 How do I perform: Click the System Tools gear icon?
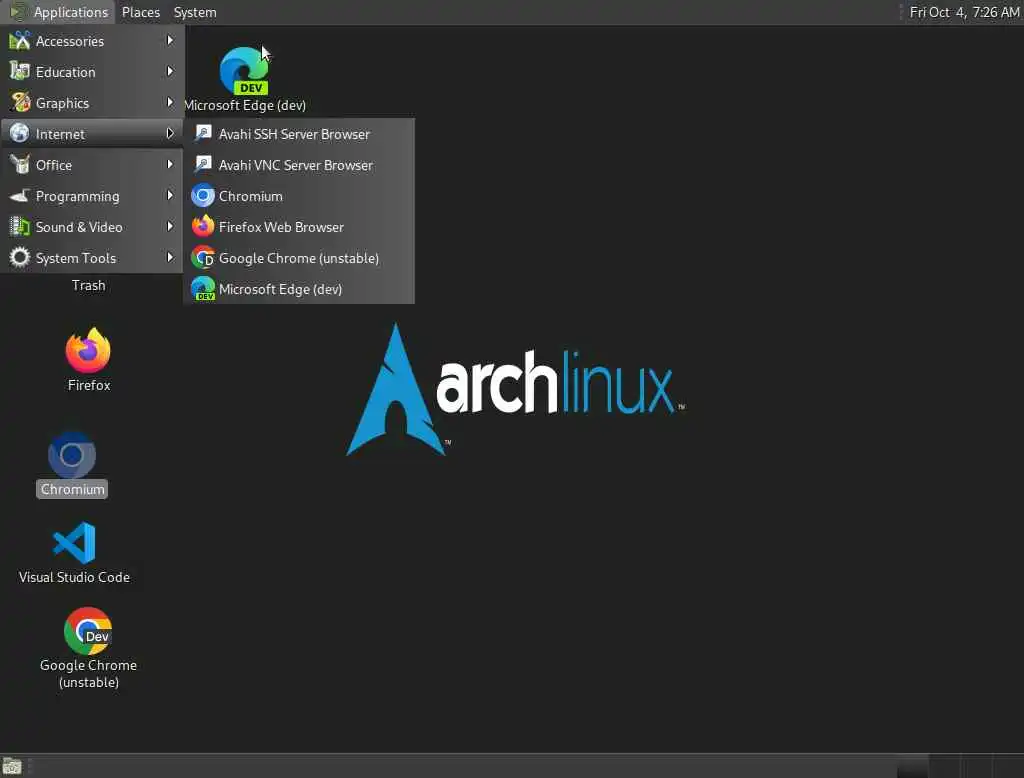click(x=20, y=257)
